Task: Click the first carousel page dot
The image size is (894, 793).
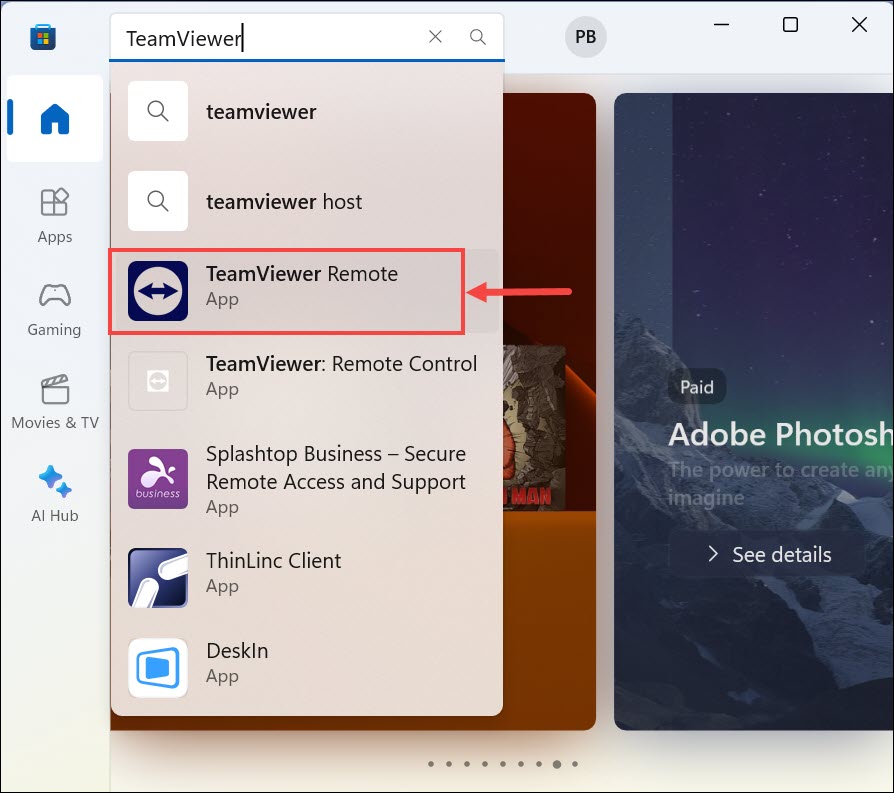Action: pyautogui.click(x=430, y=764)
